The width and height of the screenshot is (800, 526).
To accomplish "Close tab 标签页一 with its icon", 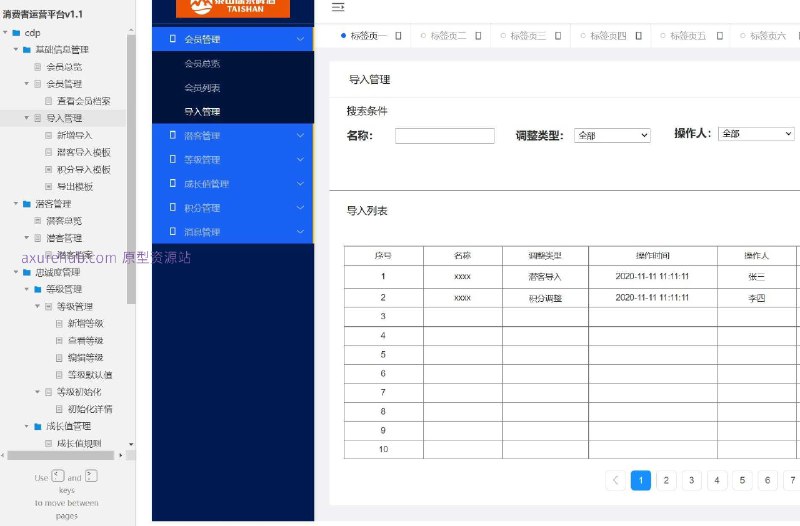I will [398, 36].
